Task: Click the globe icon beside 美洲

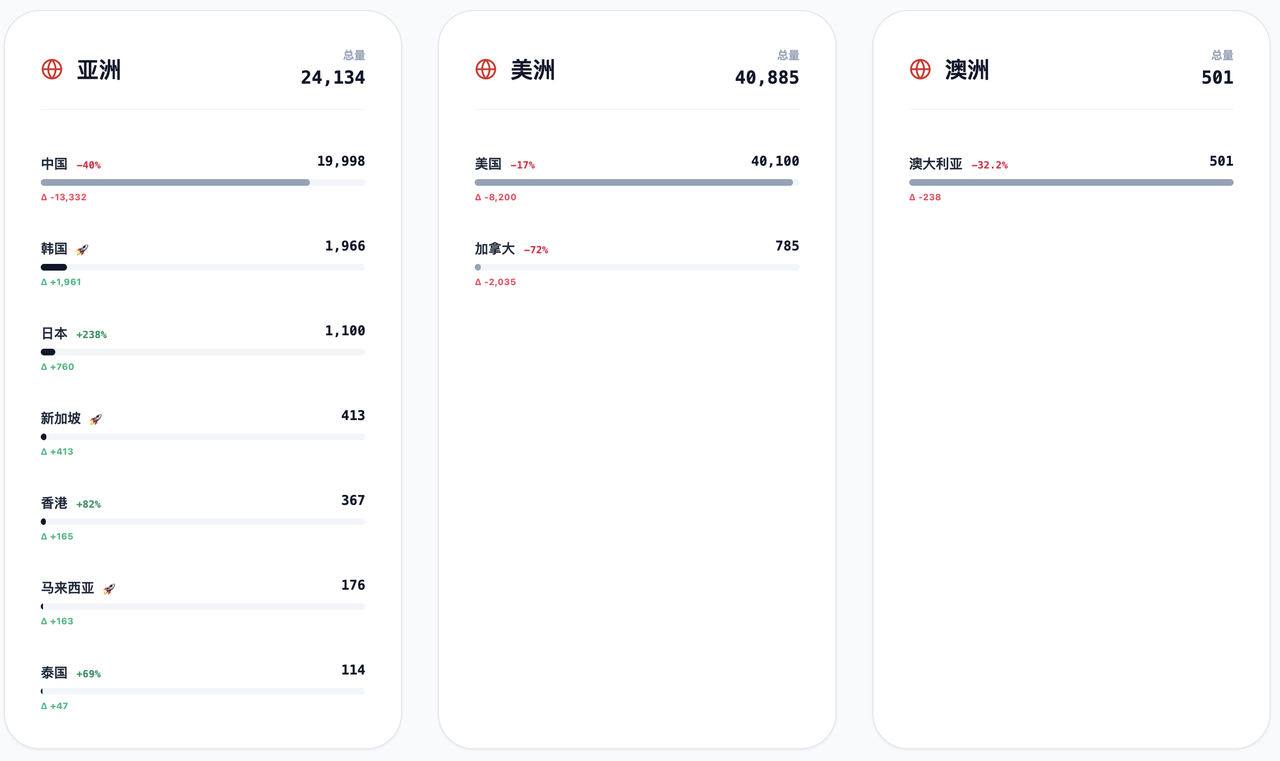Action: [486, 69]
